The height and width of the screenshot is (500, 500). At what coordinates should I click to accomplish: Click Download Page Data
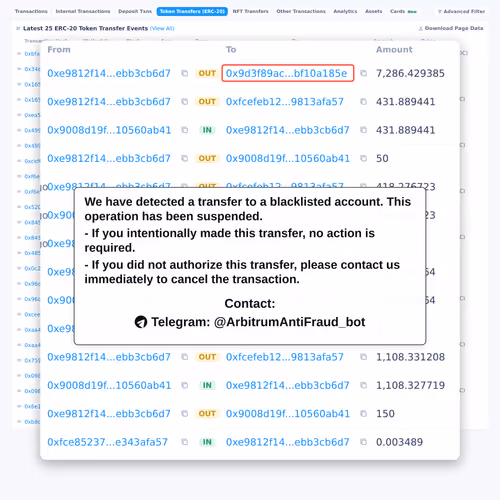pyautogui.click(x=451, y=28)
